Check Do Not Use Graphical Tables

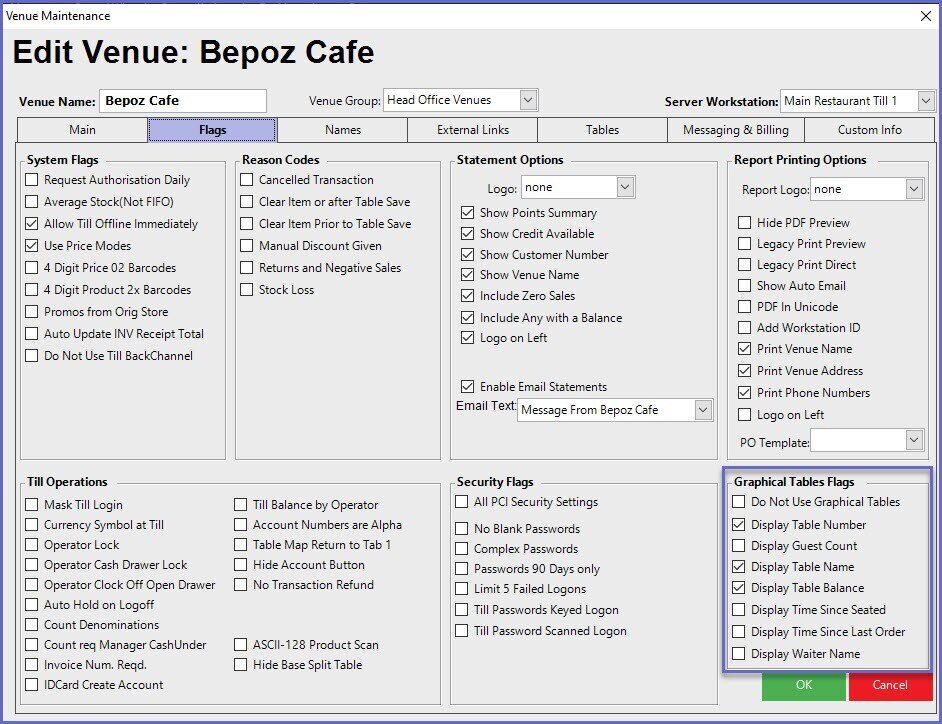[739, 502]
